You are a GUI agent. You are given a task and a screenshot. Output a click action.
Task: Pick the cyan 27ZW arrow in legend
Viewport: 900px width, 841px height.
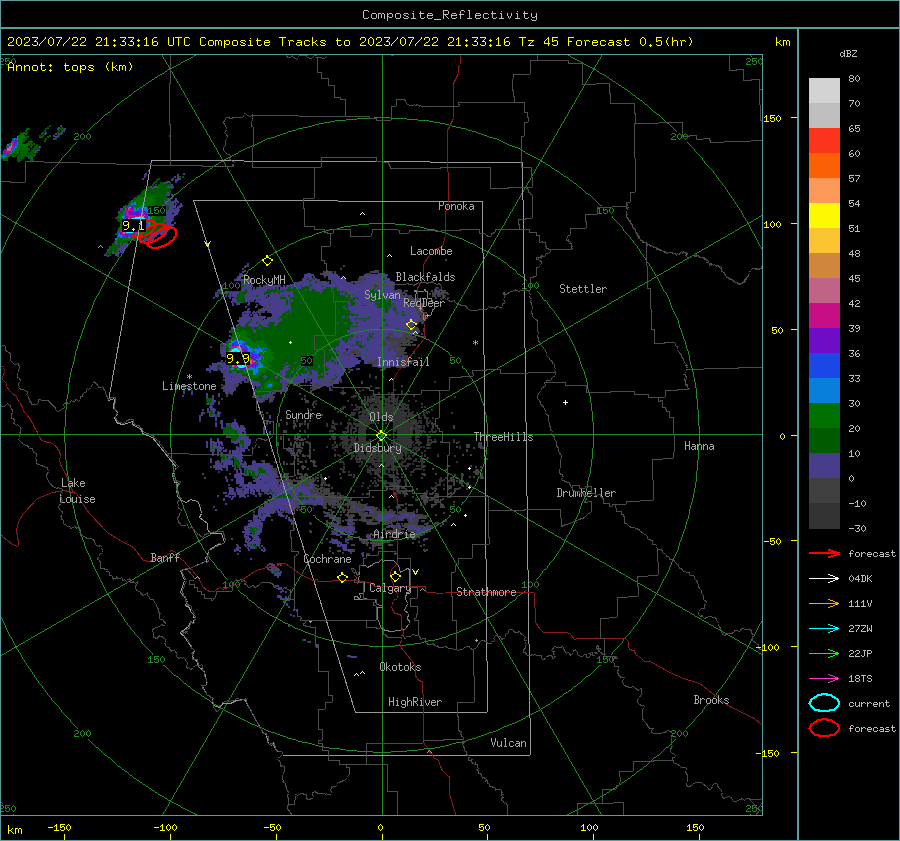(x=824, y=629)
